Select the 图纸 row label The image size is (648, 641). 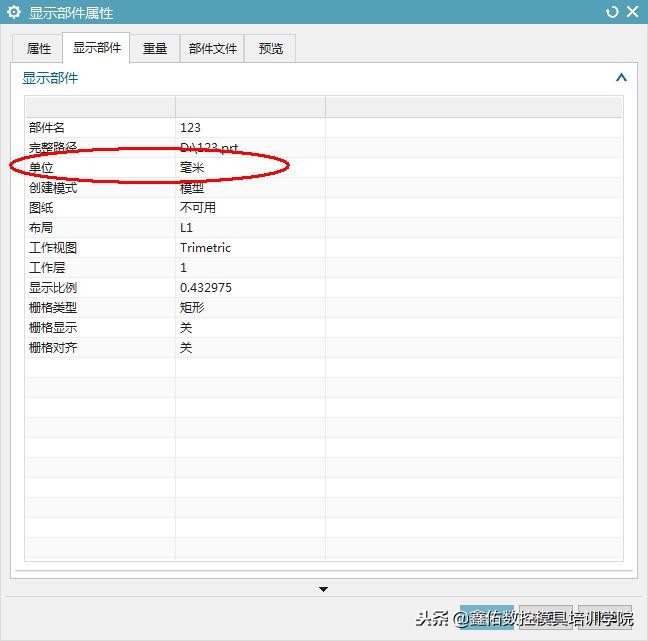41,207
